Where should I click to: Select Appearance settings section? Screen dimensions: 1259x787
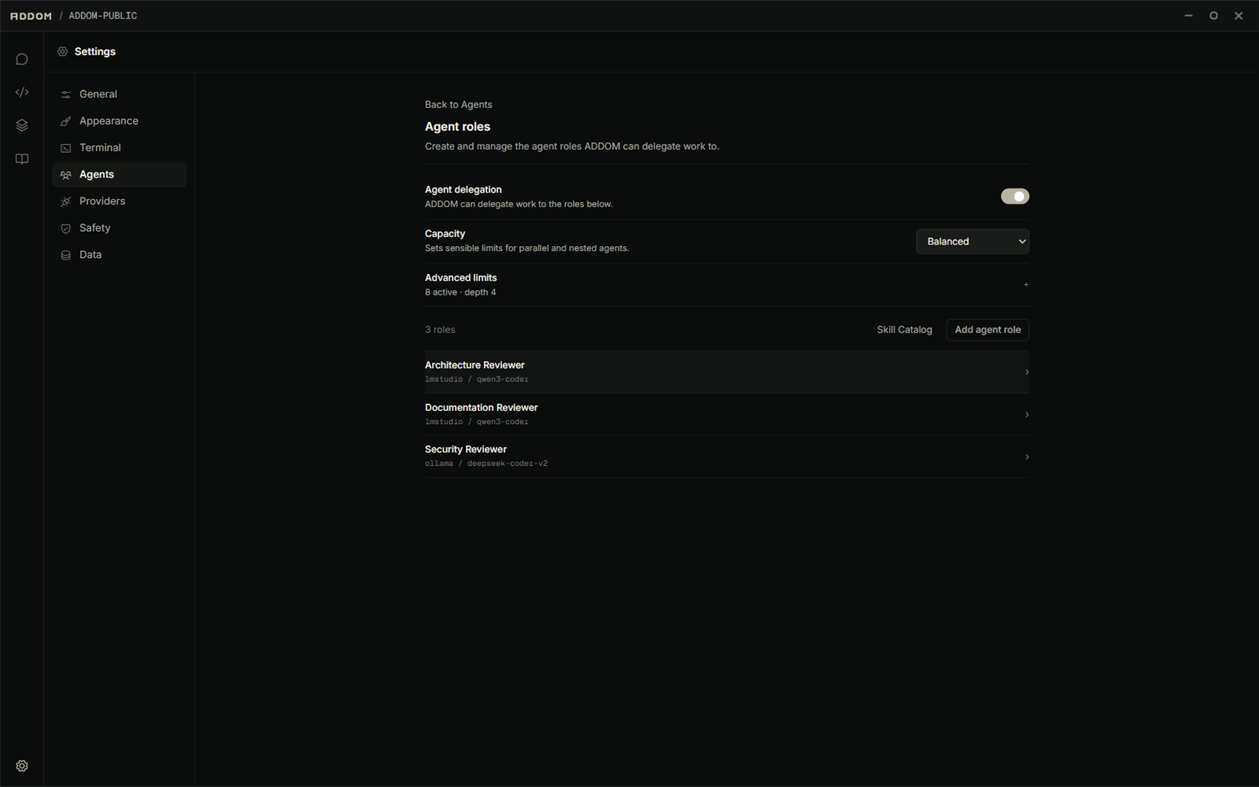click(119, 121)
